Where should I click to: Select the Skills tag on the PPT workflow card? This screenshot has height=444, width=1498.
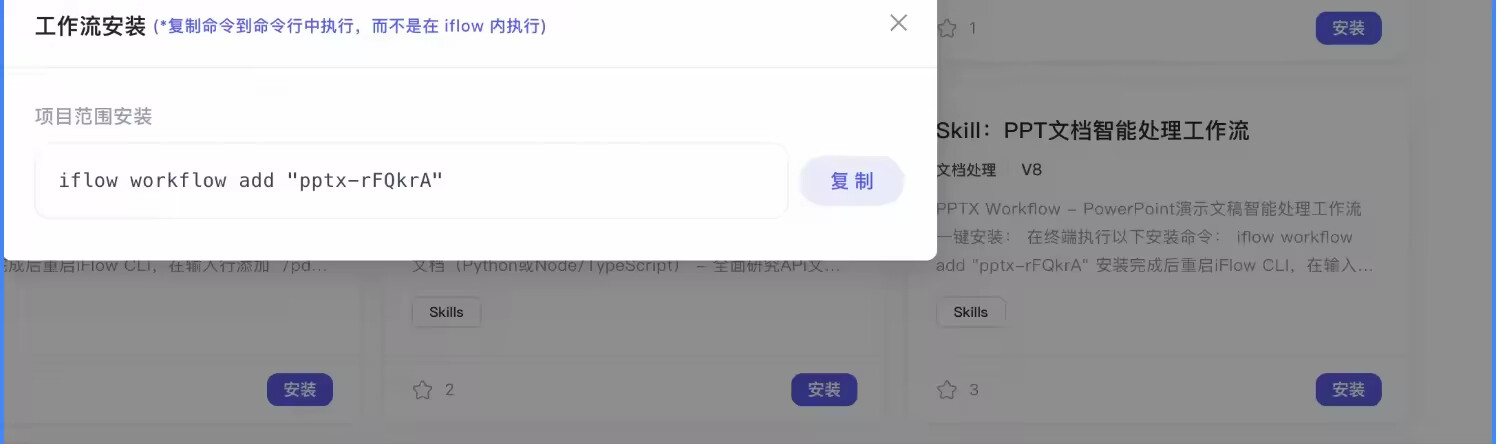pyautogui.click(x=970, y=312)
